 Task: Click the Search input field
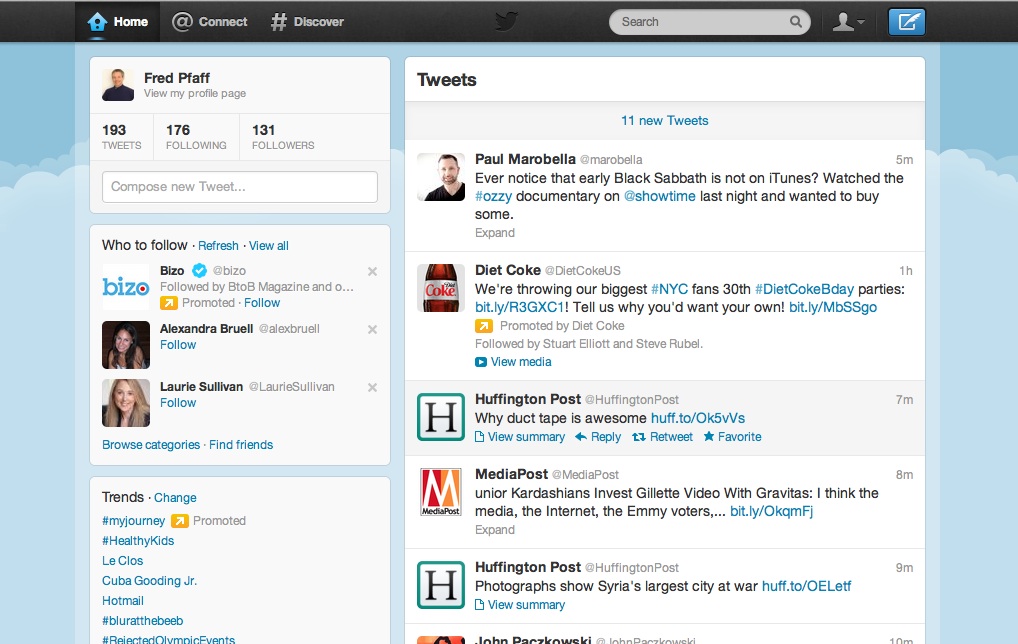[710, 21]
